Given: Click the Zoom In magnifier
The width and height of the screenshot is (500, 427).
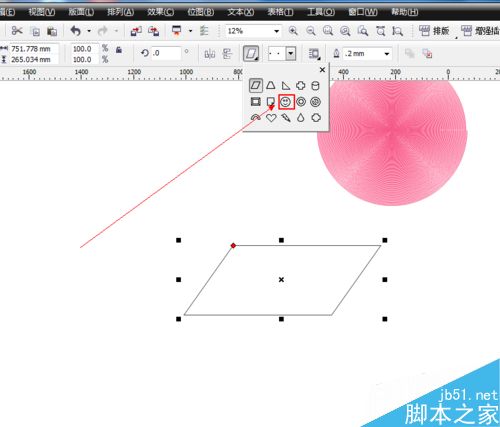Looking at the screenshot, I should coord(293,31).
